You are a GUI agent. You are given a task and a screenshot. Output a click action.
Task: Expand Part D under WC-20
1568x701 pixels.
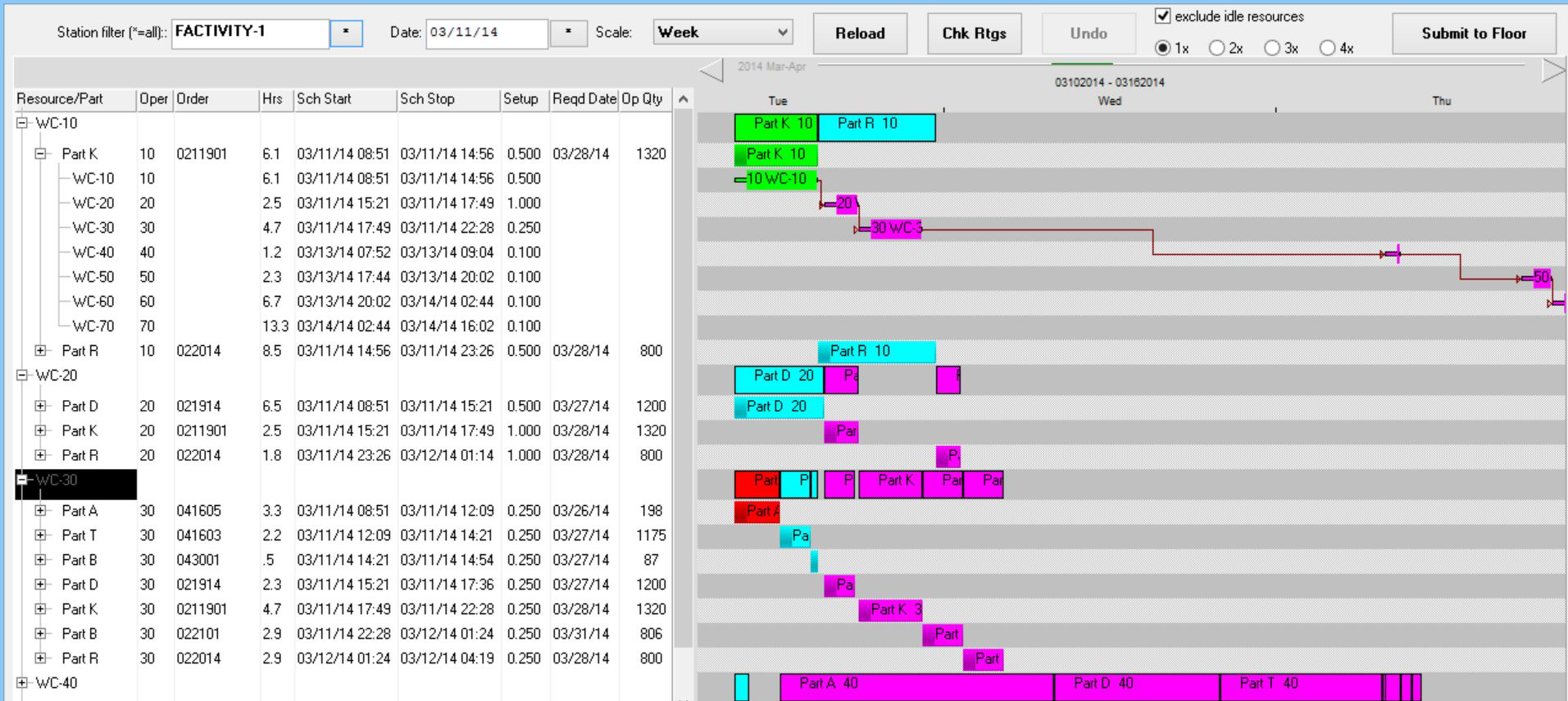tap(40, 406)
